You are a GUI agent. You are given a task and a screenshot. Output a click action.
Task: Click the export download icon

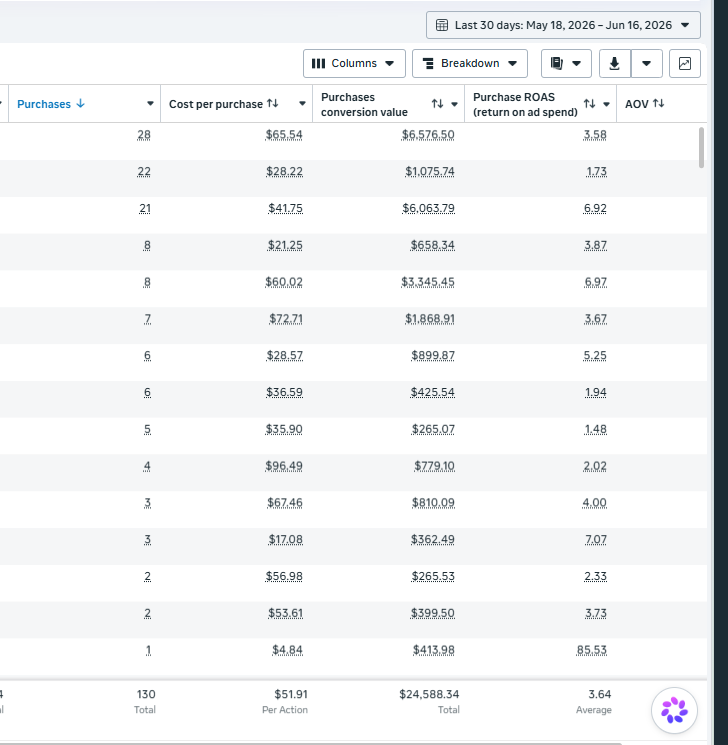[x=614, y=63]
